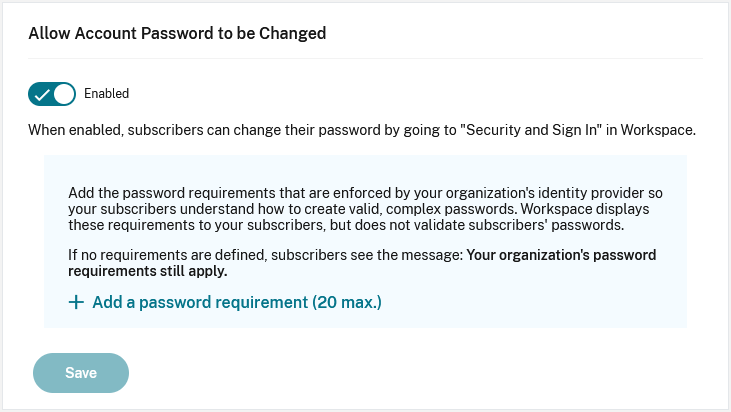The image size is (731, 412).
Task: Click the "(20 max.)" part of the link
Action: click(x=347, y=302)
